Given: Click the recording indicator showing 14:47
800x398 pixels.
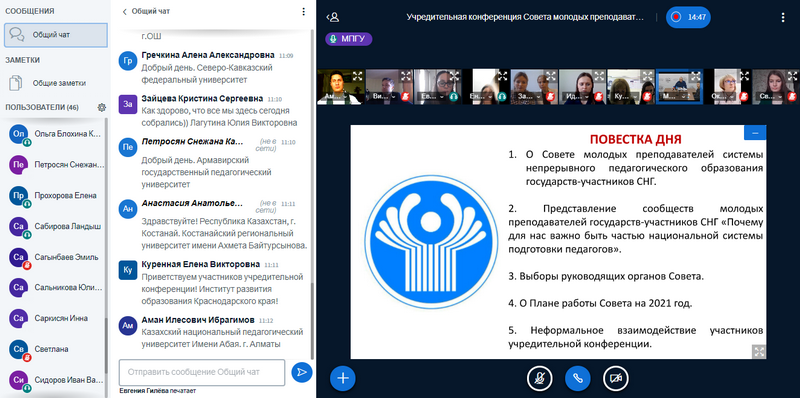Looking at the screenshot, I should [688, 17].
